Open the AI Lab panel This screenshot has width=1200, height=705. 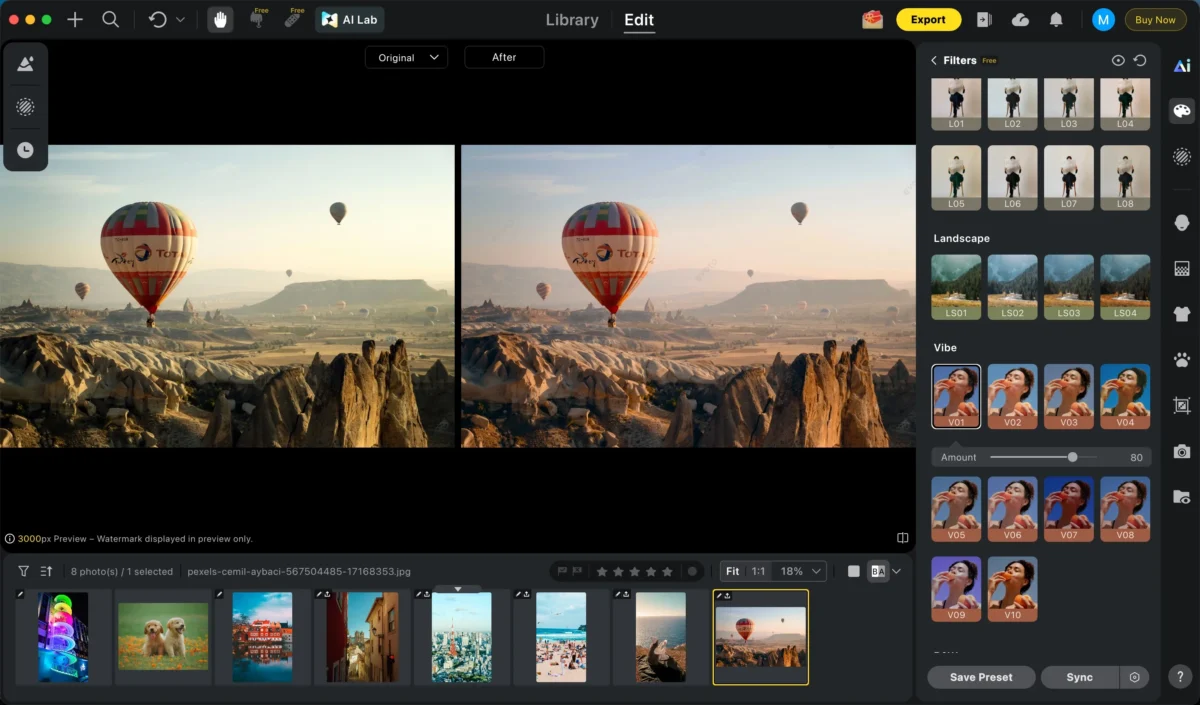tap(349, 19)
